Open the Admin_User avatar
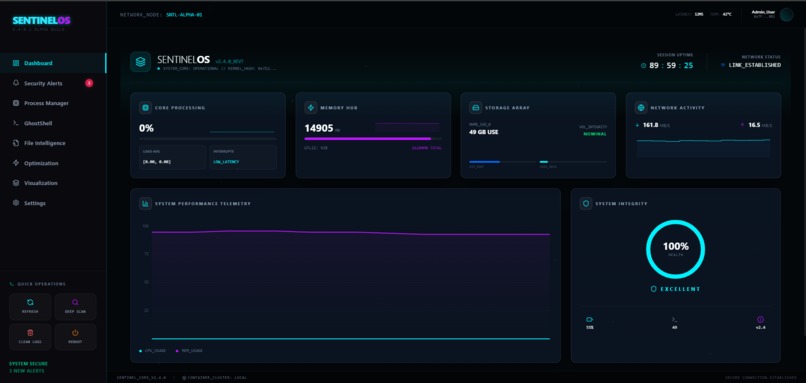 click(786, 14)
